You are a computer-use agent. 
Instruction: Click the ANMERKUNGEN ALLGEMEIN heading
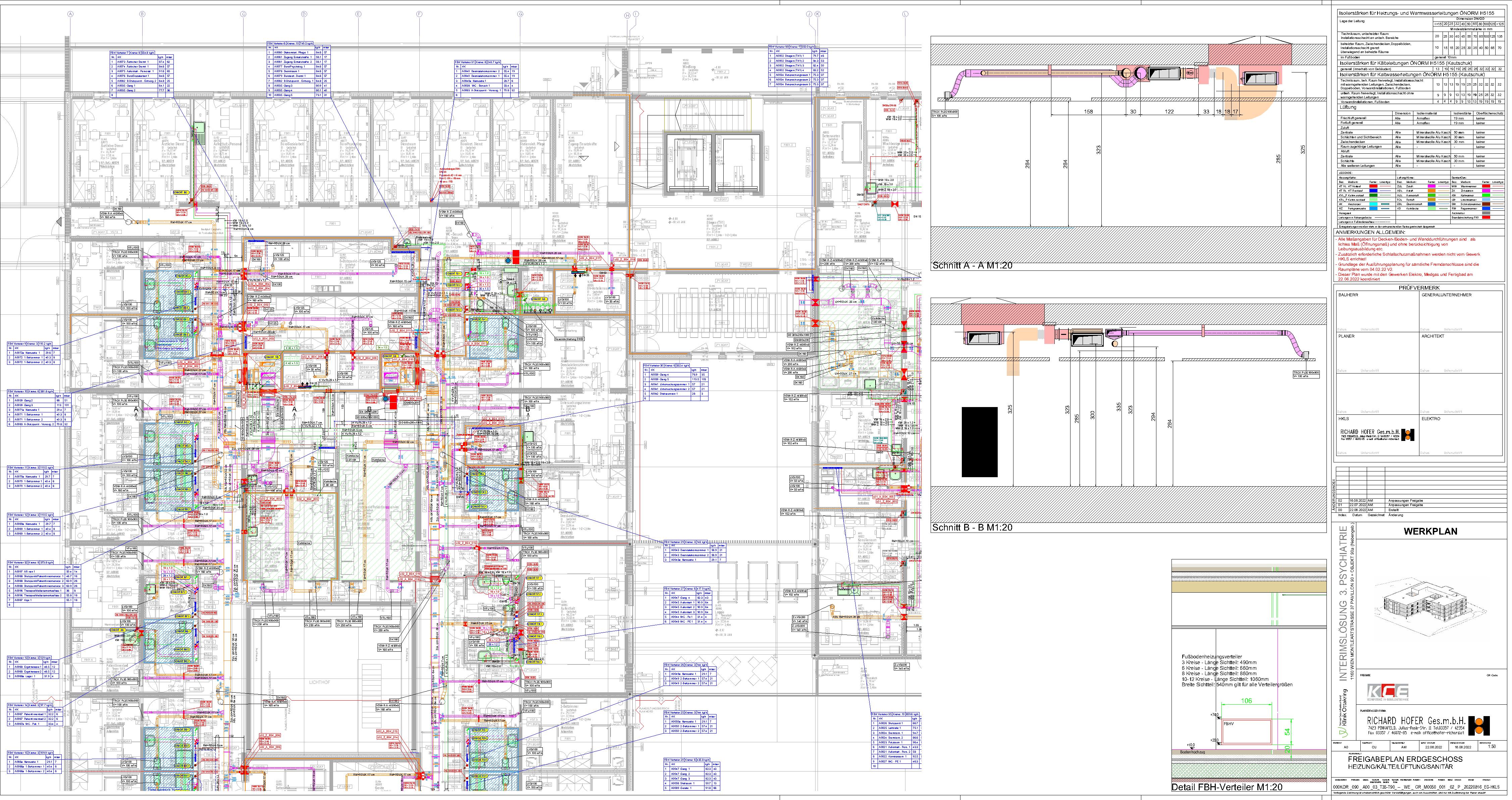coord(1370,233)
